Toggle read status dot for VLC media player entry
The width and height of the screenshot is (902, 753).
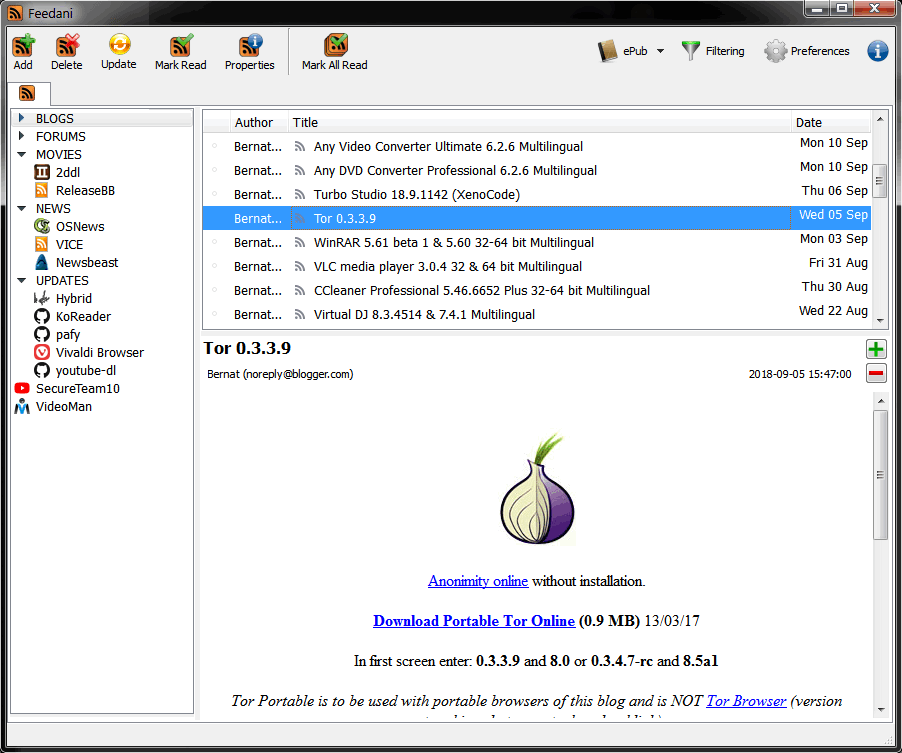(x=214, y=267)
